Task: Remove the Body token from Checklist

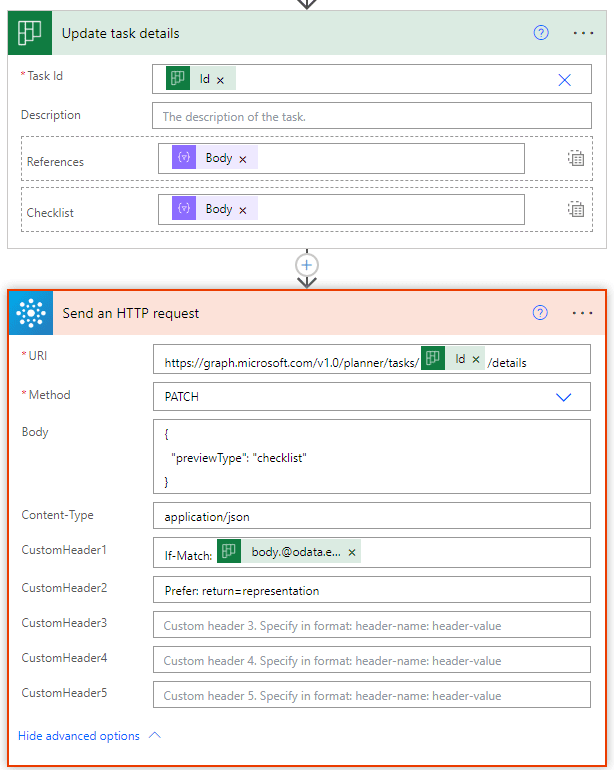Action: tap(242, 210)
